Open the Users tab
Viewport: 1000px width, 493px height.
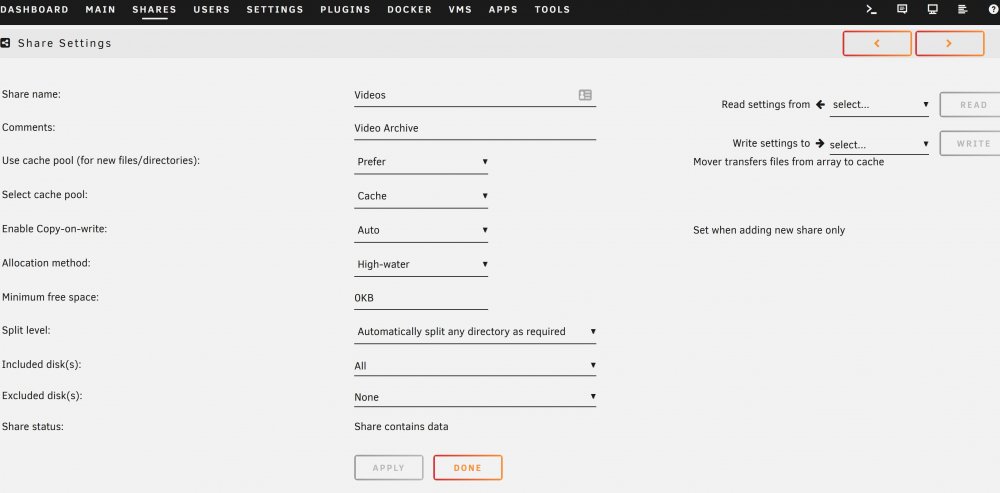click(x=212, y=10)
